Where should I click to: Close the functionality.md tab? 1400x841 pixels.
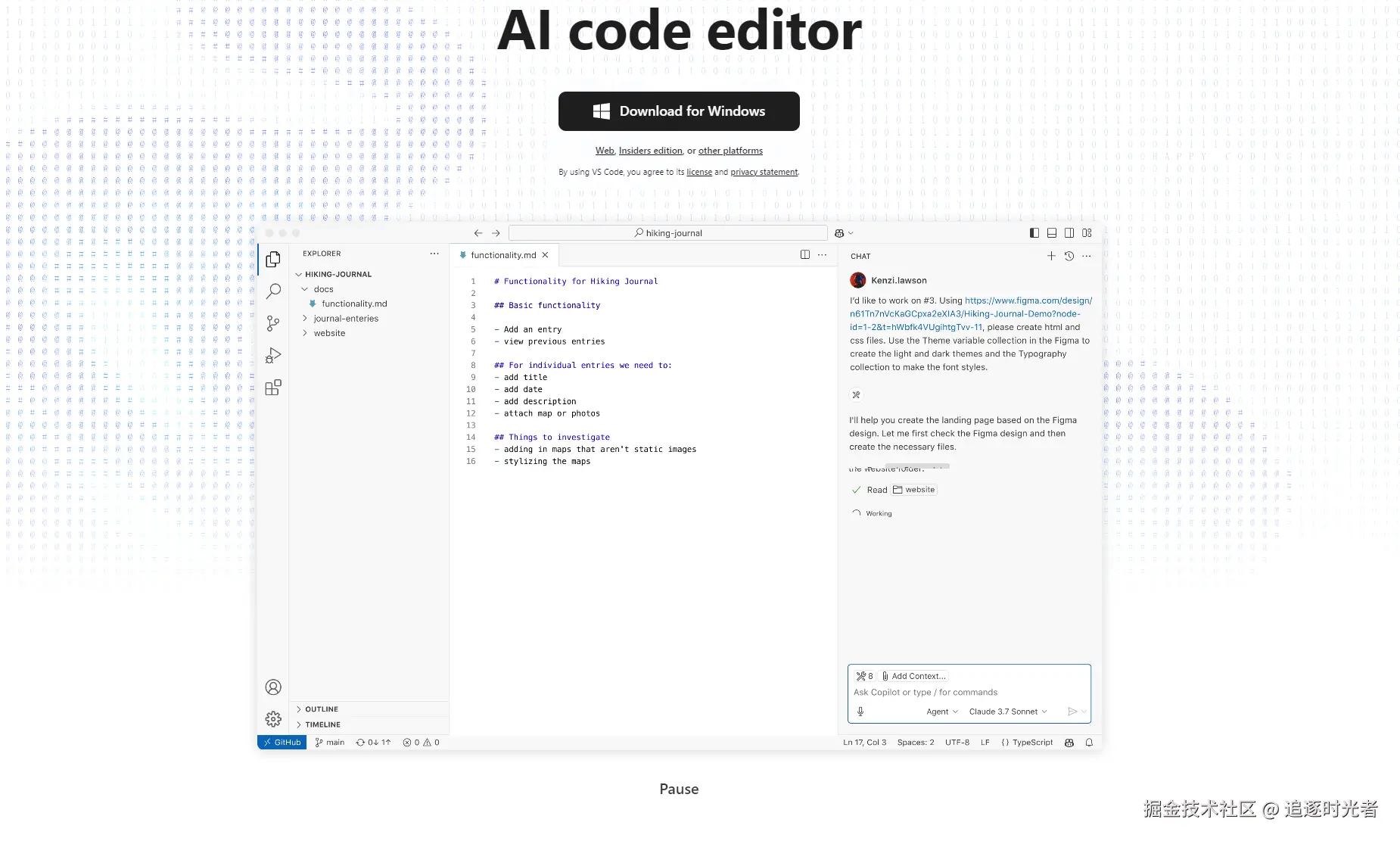point(545,255)
